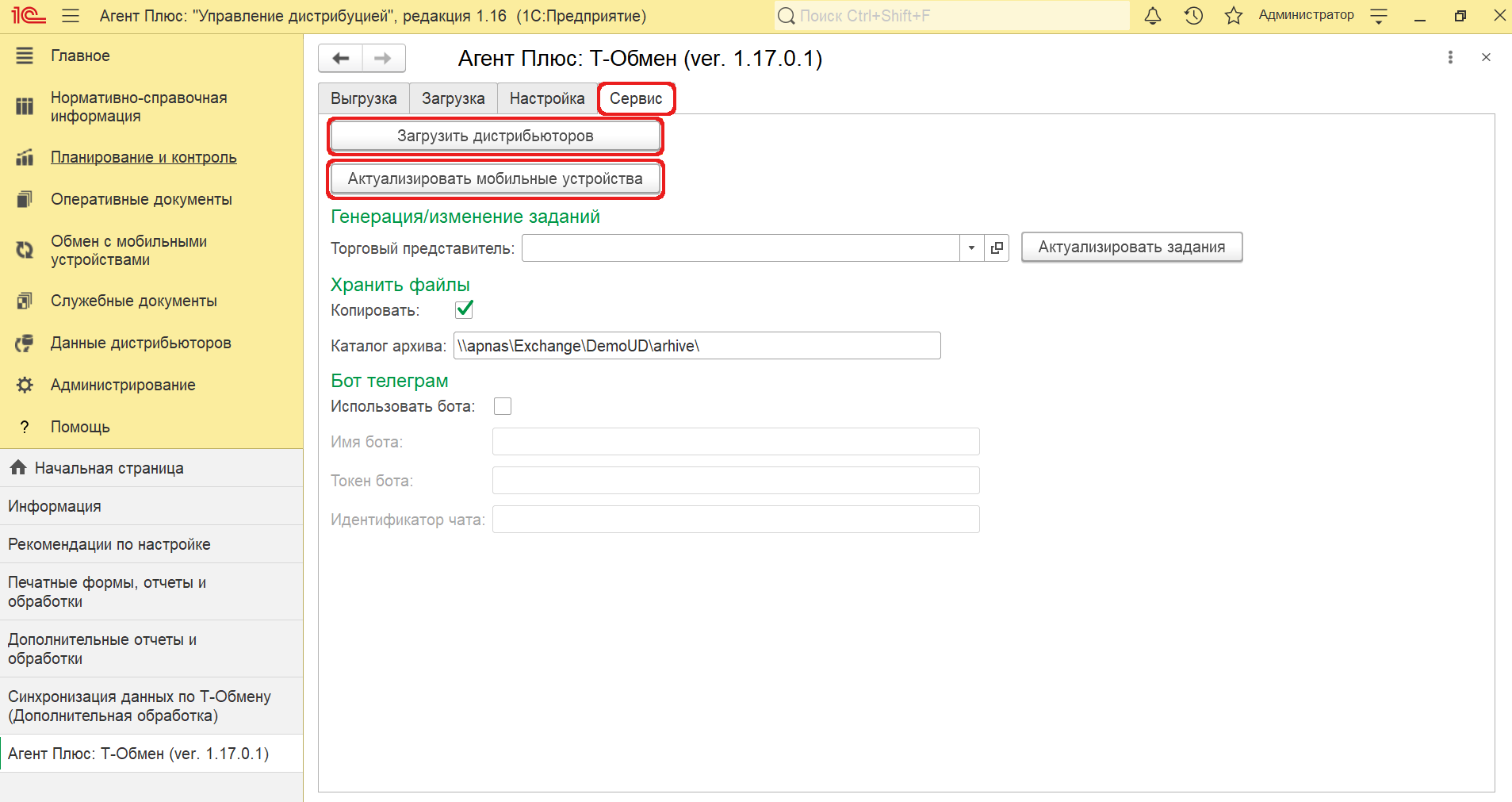Open the Главное section
This screenshot has height=802, width=1512.
click(80, 56)
